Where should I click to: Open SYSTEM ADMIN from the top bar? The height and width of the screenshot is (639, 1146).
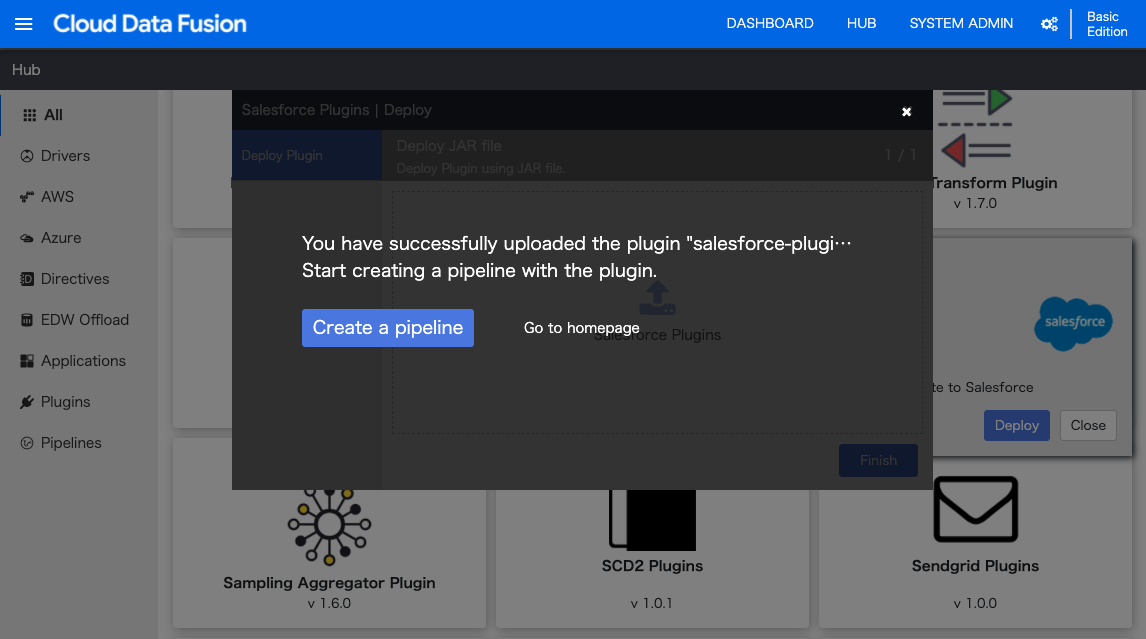point(961,23)
